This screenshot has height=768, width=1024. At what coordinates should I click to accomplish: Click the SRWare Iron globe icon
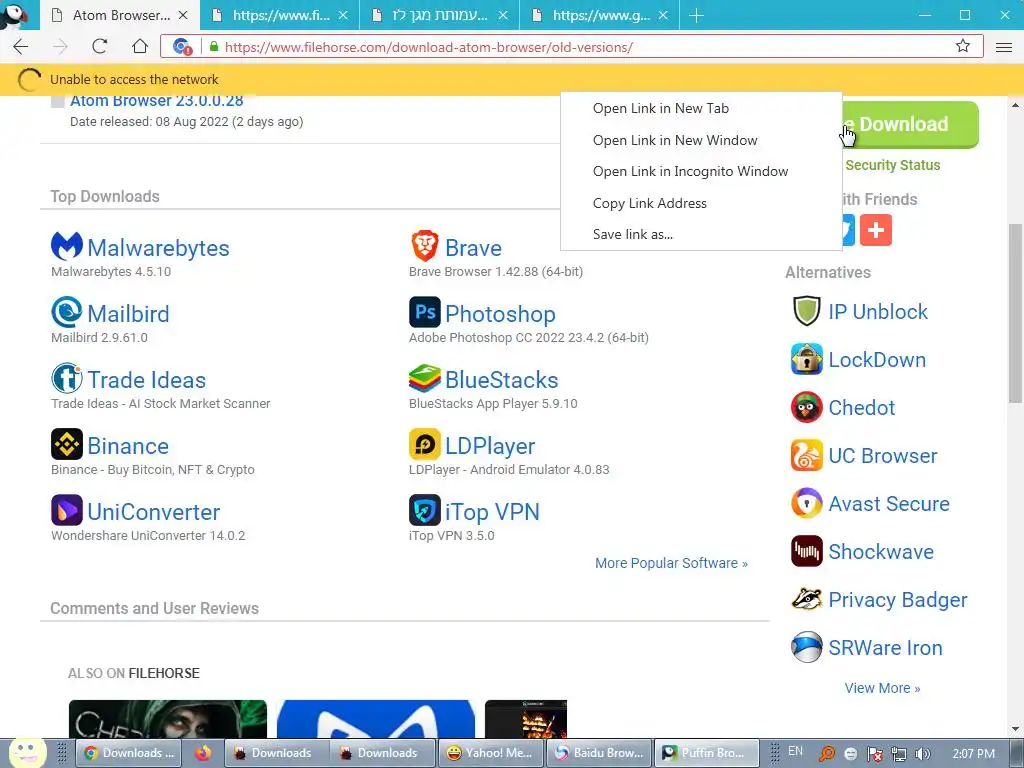coord(807,647)
